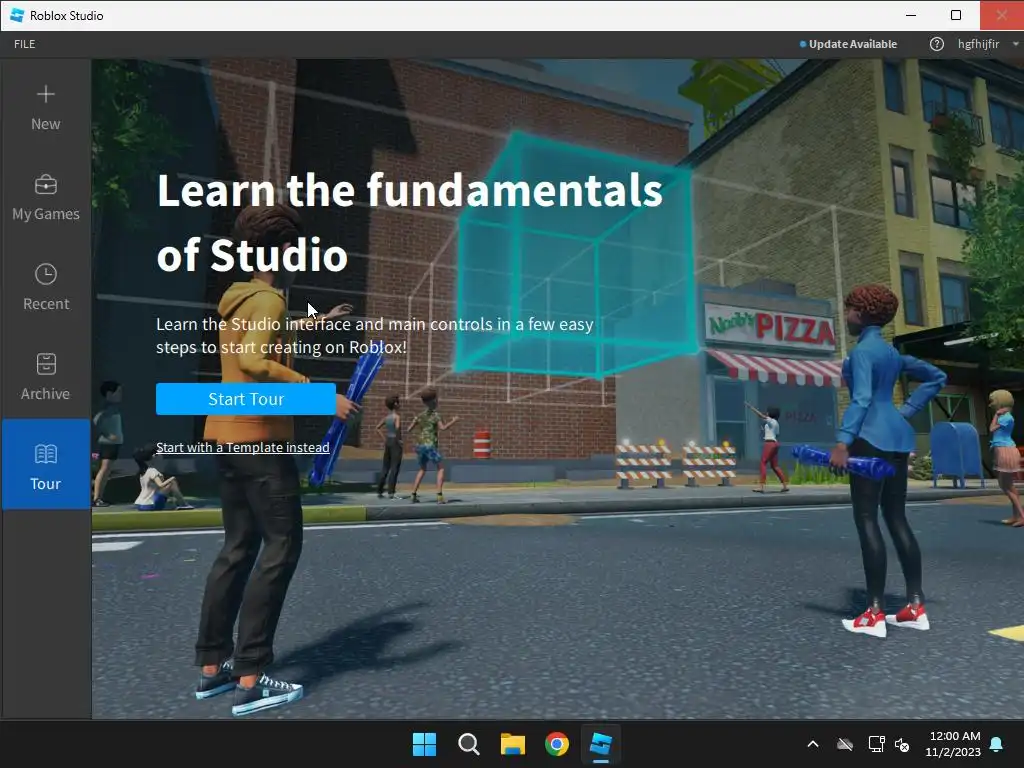Launch Google Chrome from the taskbar
1024x768 pixels.
click(x=557, y=744)
